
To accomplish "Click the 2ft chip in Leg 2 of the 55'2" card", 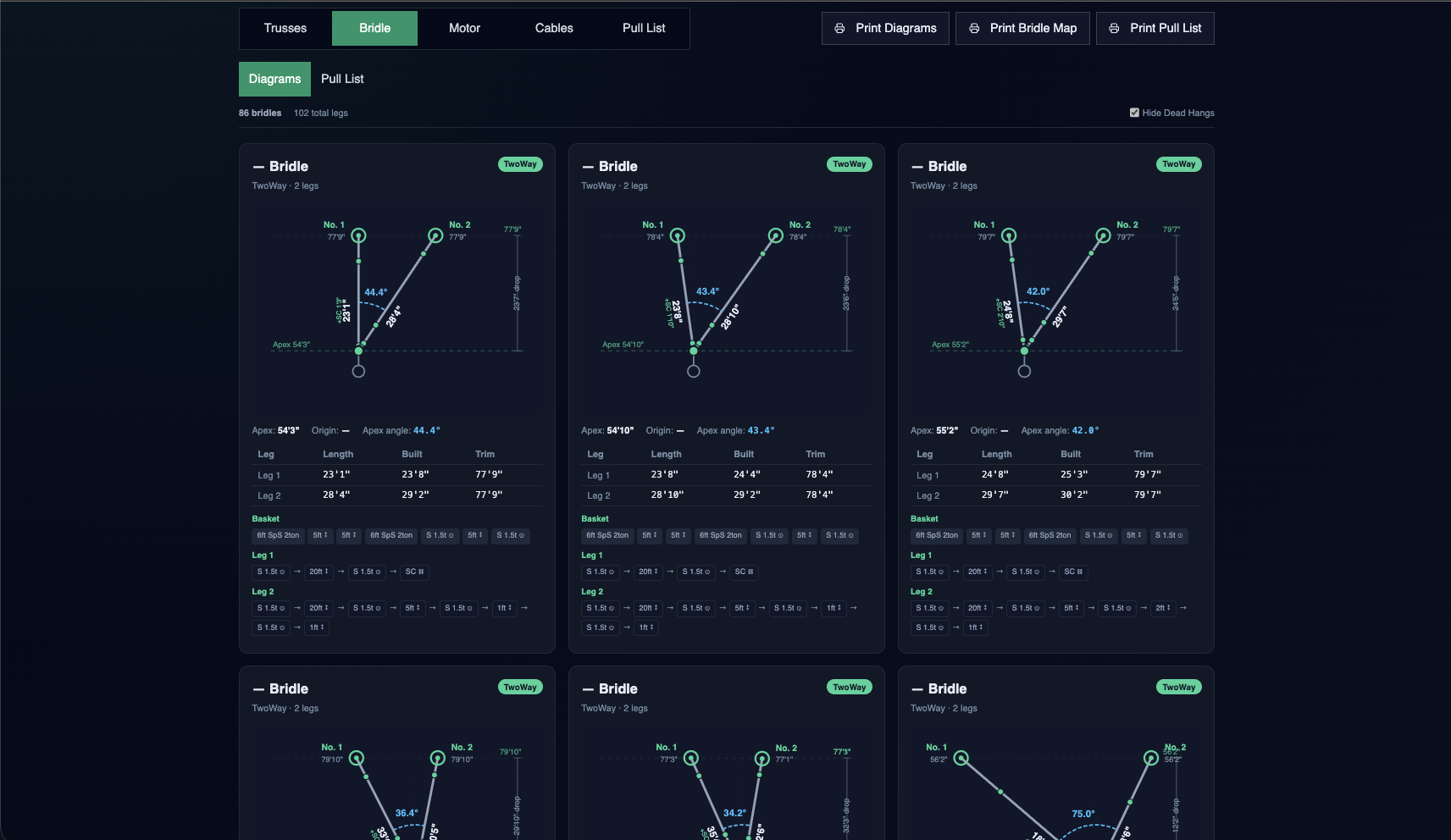I will click(x=1163, y=608).
